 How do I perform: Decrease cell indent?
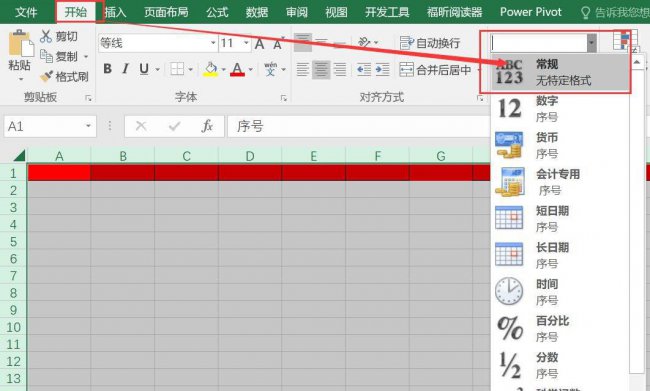pyautogui.click(x=364, y=69)
